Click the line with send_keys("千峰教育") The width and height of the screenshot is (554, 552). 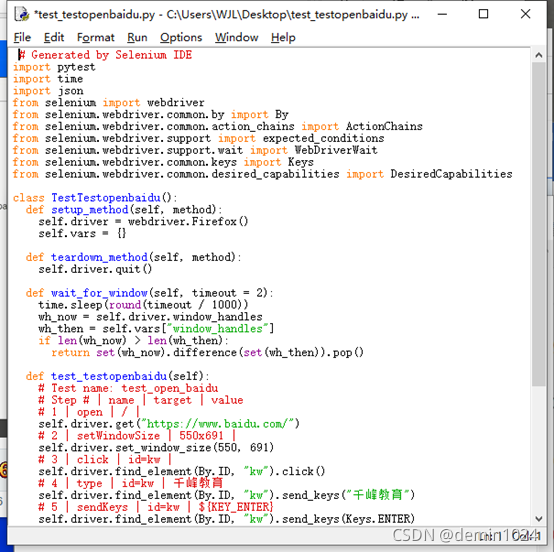click(x=226, y=495)
